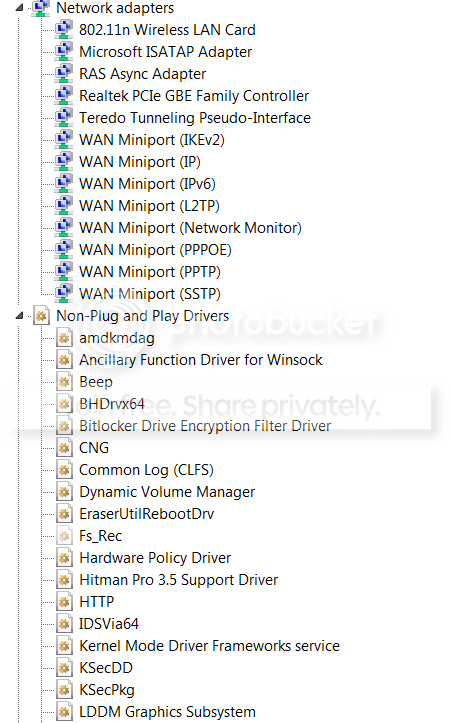
Task: Select the 802.11n Wireless LAN Card entry
Action: [167, 30]
